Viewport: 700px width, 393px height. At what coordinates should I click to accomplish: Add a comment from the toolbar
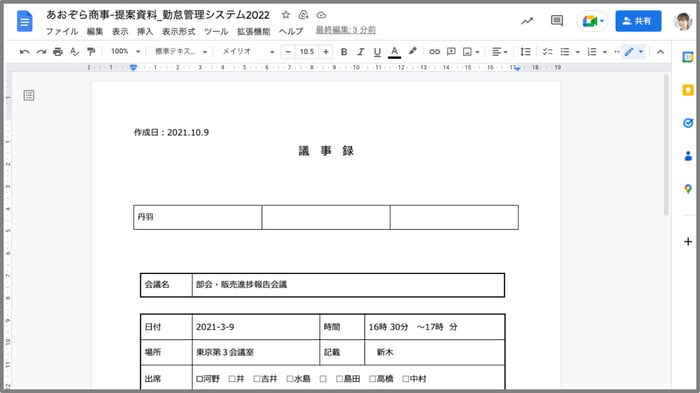451,52
